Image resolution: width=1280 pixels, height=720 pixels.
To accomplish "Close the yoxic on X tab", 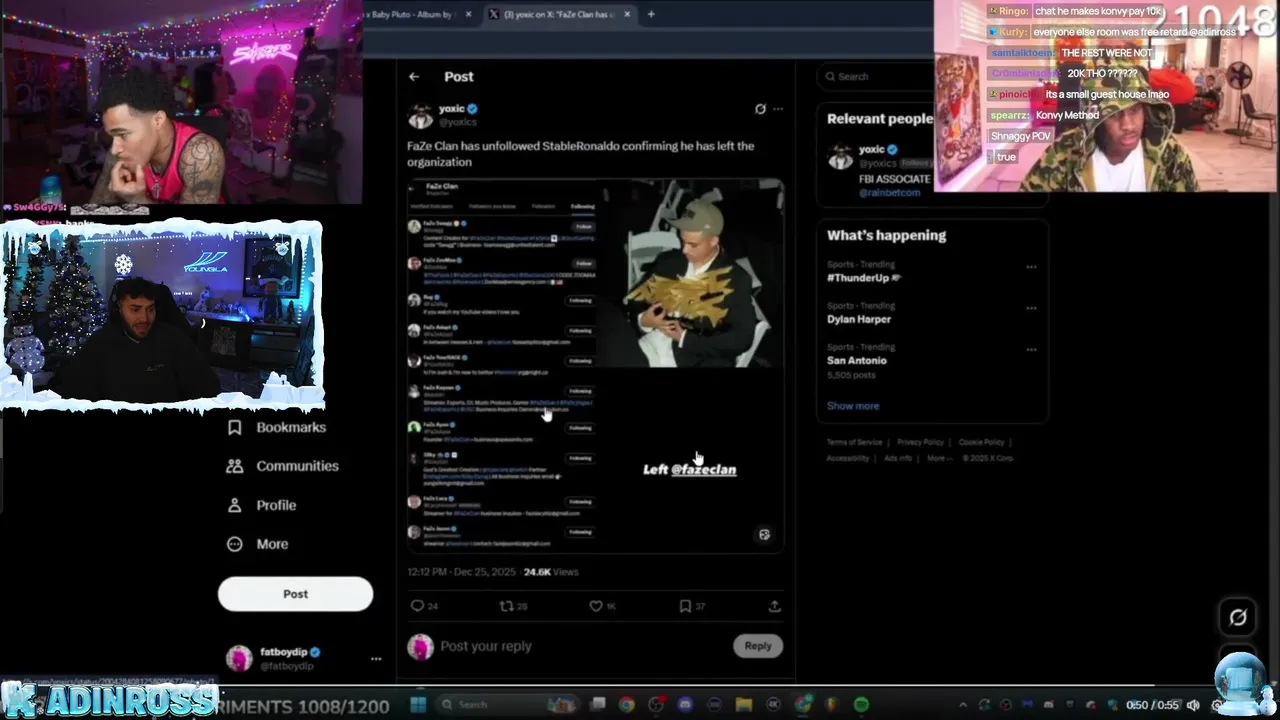I will click(627, 14).
